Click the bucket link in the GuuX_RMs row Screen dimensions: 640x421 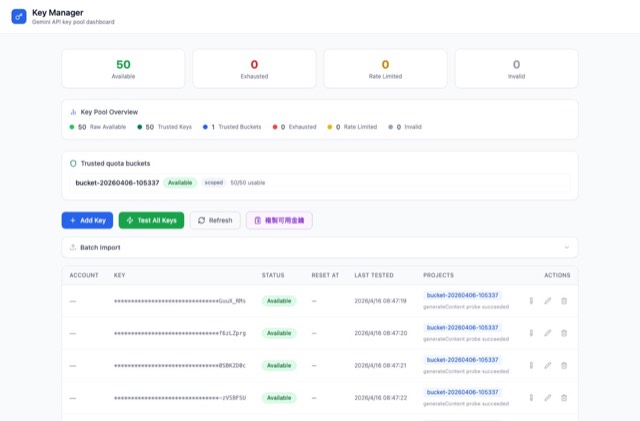462,295
